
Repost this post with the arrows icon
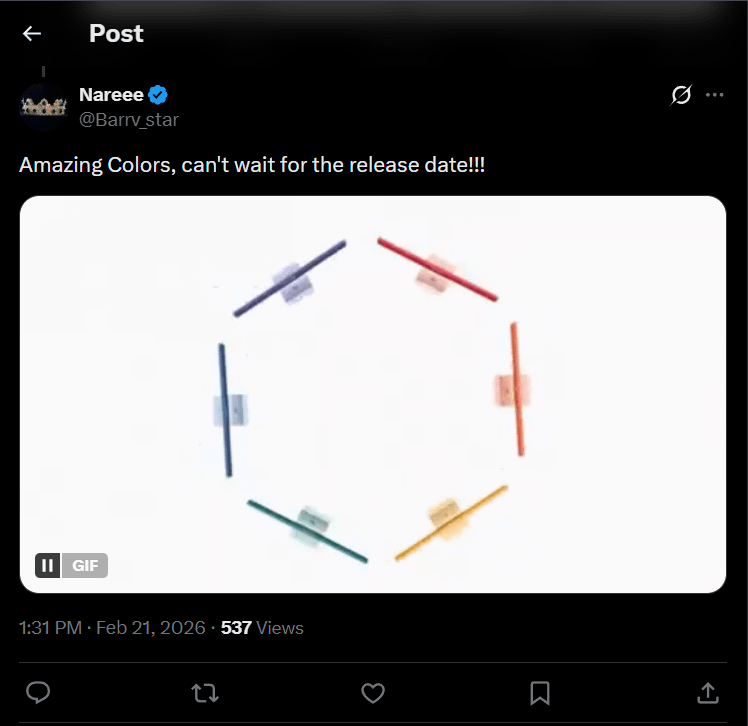pos(205,692)
